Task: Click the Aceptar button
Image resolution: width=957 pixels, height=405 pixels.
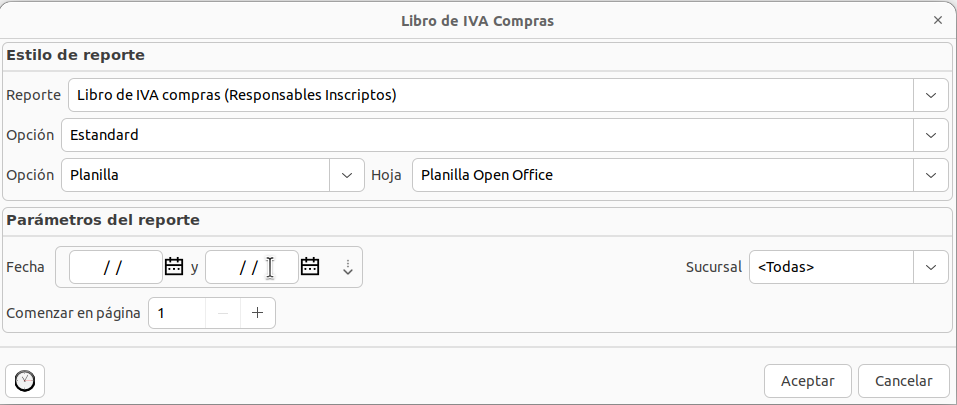Action: pos(807,381)
